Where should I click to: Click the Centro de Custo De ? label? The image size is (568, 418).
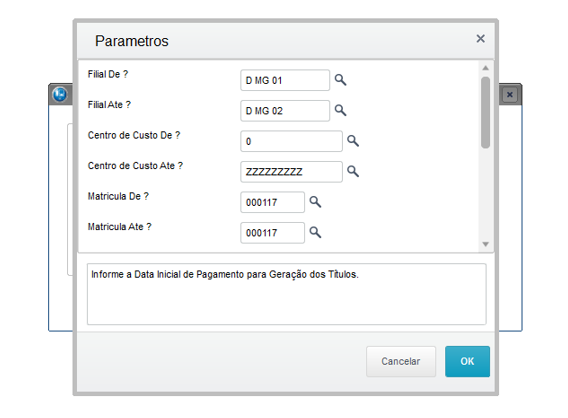134,135
